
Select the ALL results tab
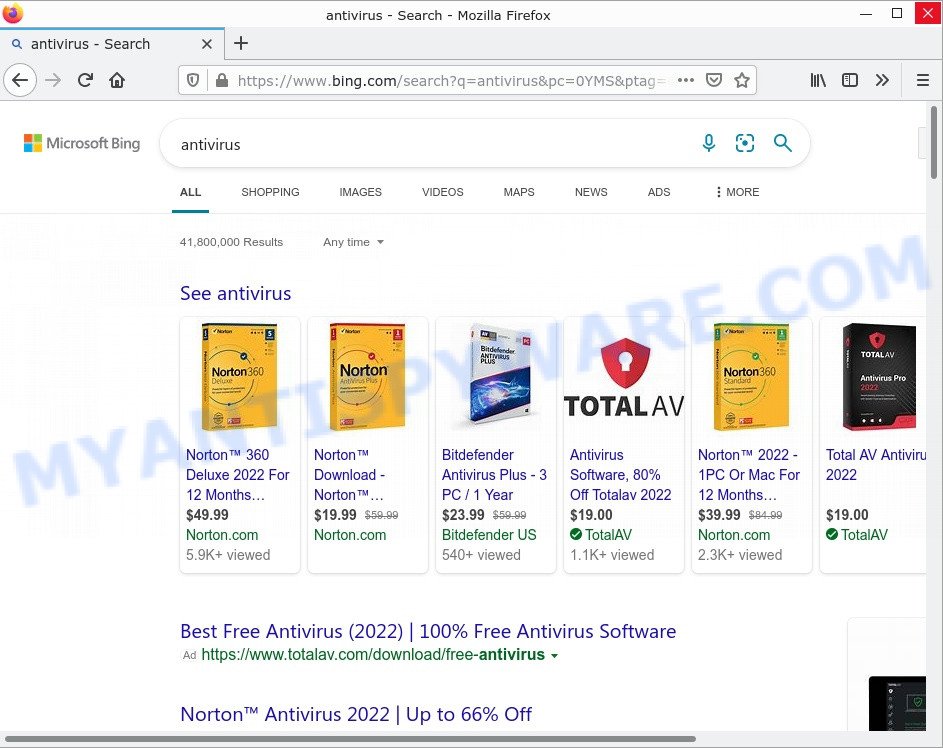(191, 192)
